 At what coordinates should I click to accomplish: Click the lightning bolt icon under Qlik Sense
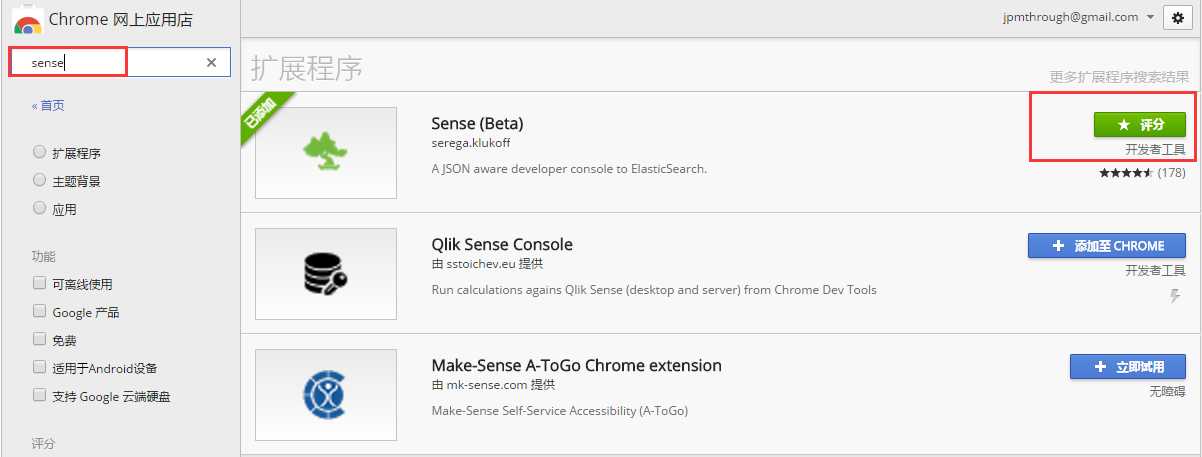tap(1176, 296)
